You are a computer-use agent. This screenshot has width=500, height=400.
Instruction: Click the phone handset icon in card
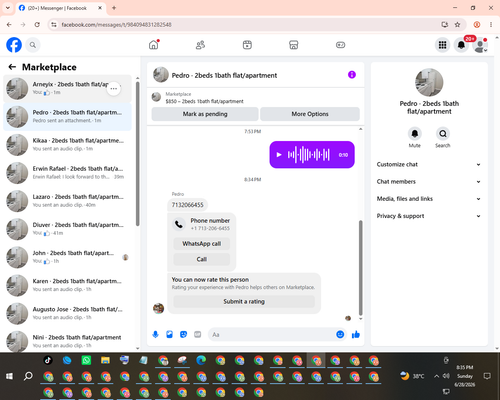(x=179, y=224)
